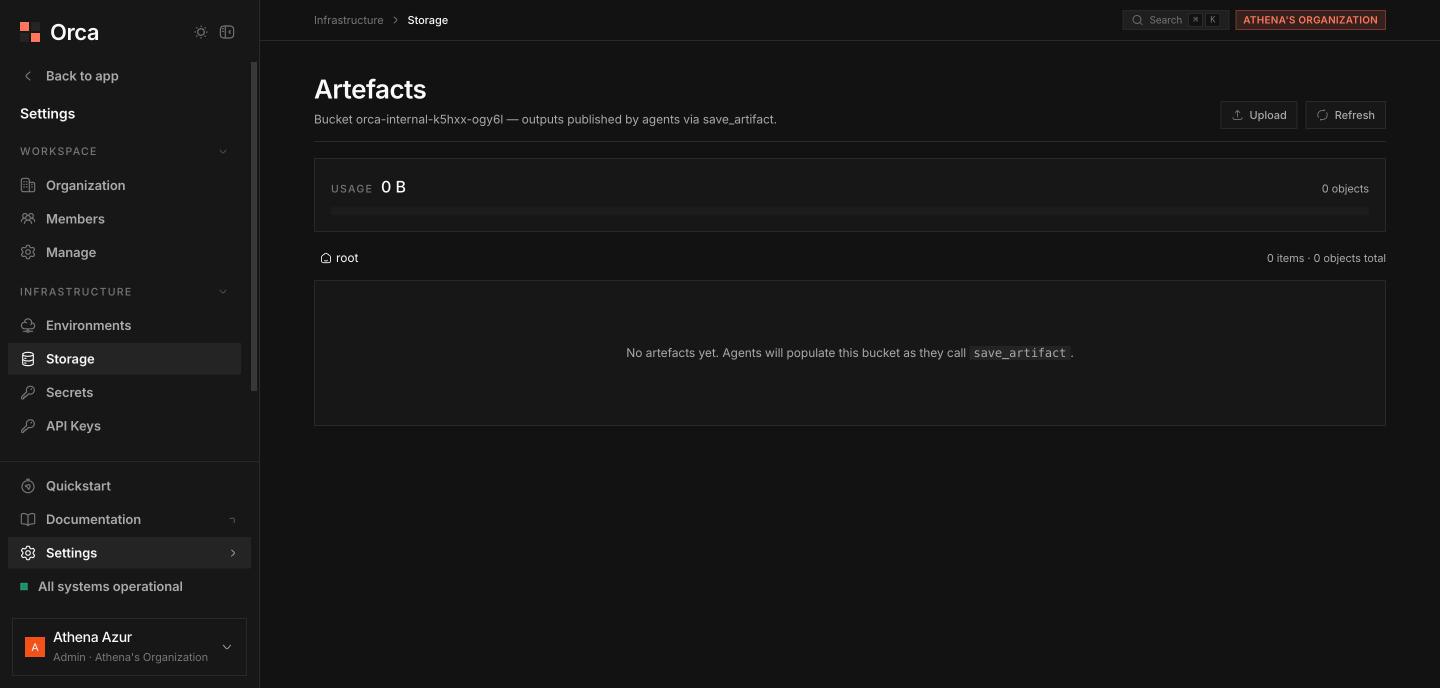Open the Organization settings page
The image size is (1440, 688).
[x=124, y=185]
